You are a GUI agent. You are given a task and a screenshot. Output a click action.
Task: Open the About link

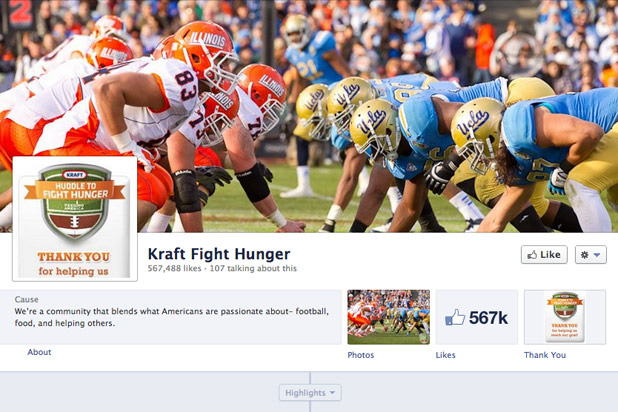click(39, 352)
